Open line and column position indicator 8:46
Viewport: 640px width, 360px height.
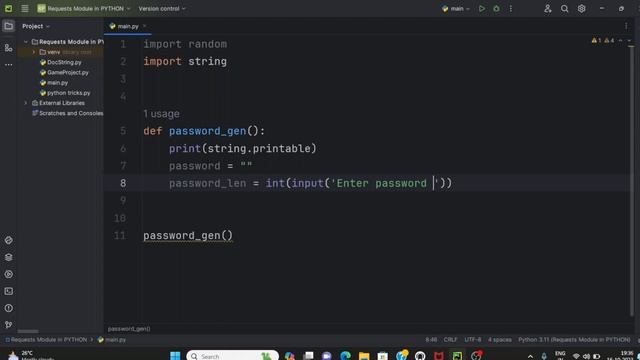point(431,340)
